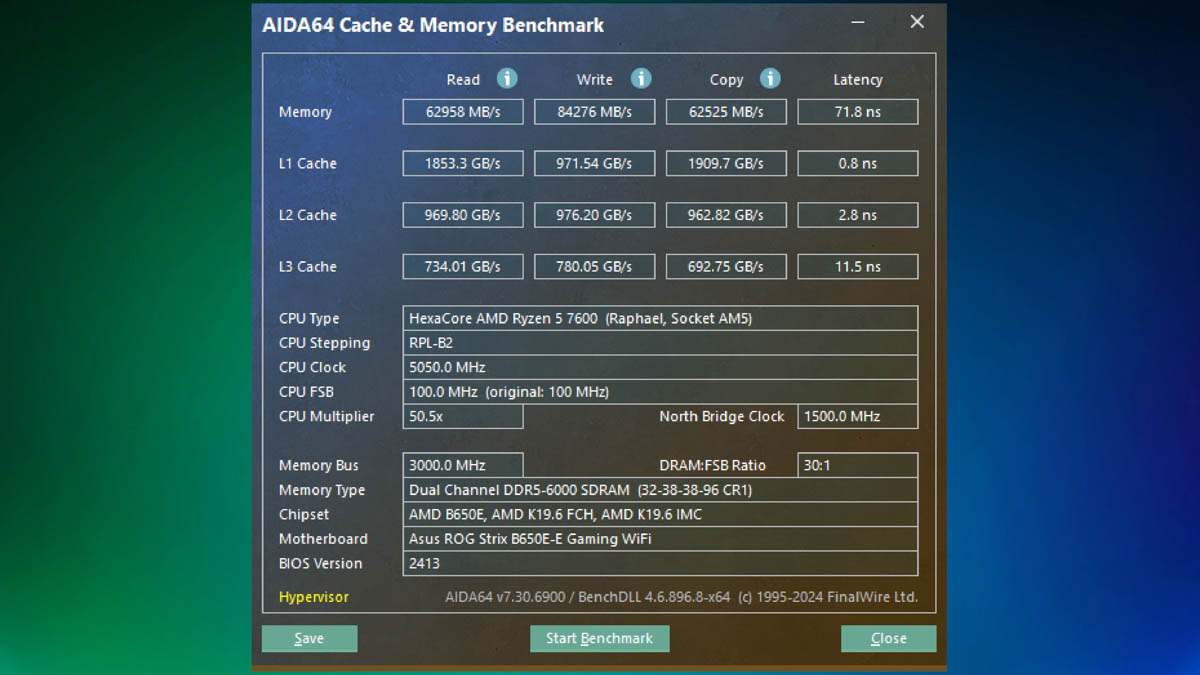The height and width of the screenshot is (675, 1200).
Task: Click the Latency column header
Action: coord(858,79)
